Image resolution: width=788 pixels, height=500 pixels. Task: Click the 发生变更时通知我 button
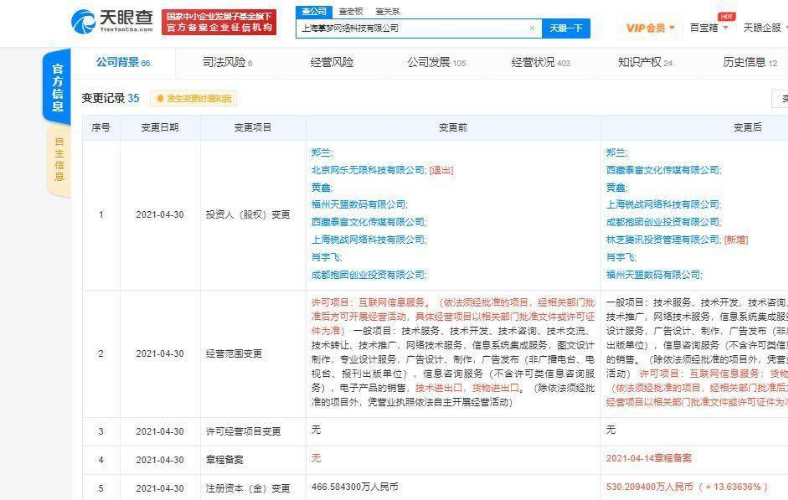pos(194,99)
